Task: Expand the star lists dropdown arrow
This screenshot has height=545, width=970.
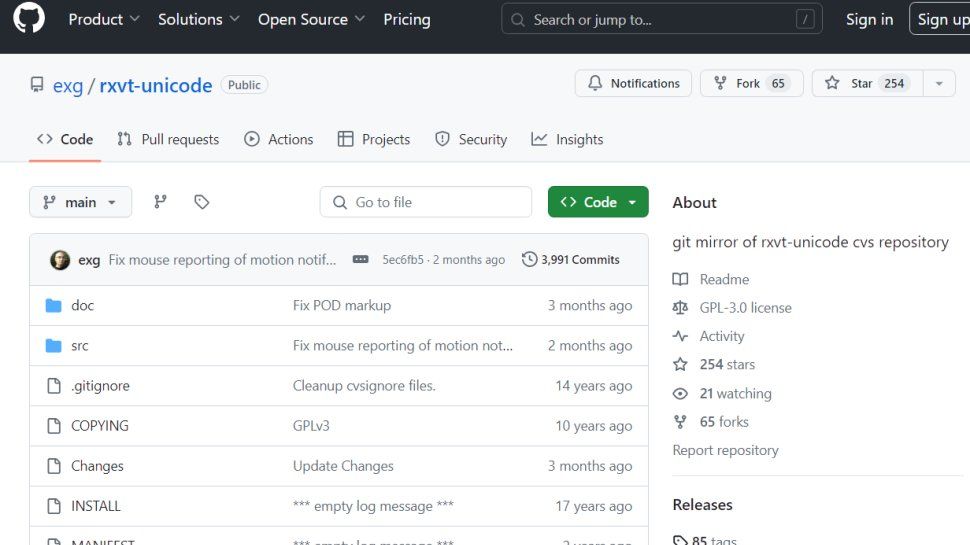Action: [x=938, y=84]
